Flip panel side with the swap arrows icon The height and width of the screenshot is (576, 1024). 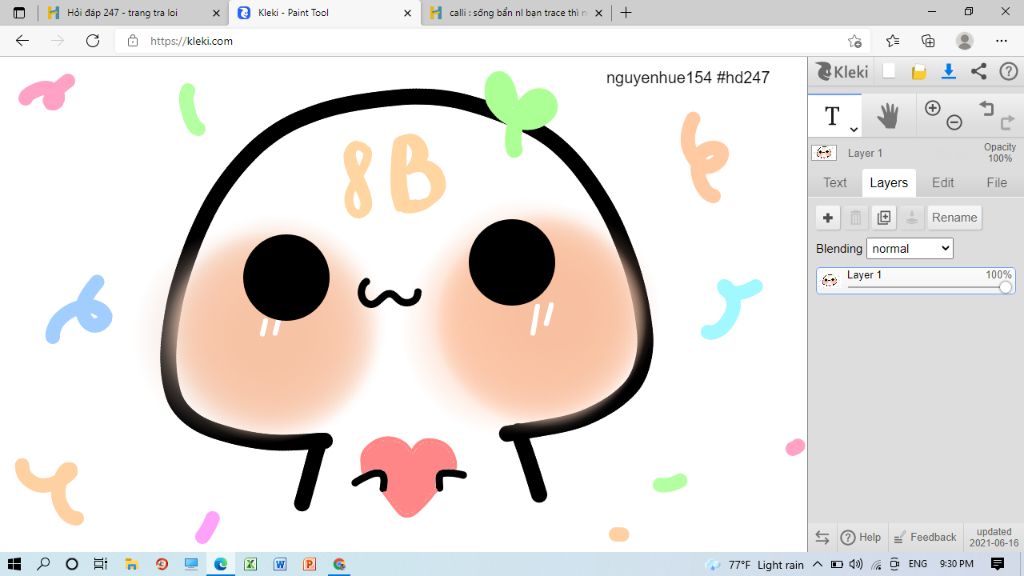click(822, 537)
